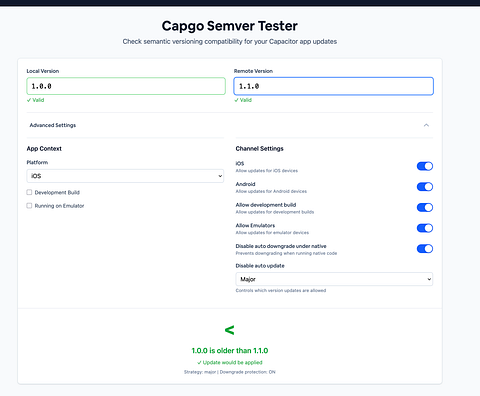The width and height of the screenshot is (480, 396).
Task: Disable the Allow Emulators switch
Action: (425, 228)
